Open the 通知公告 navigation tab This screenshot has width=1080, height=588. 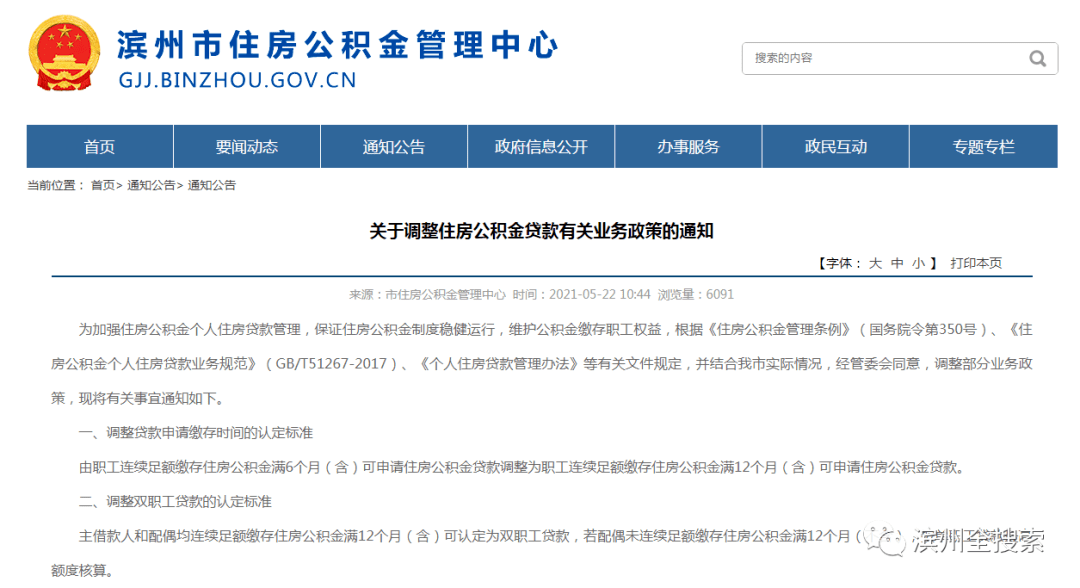coord(394,147)
